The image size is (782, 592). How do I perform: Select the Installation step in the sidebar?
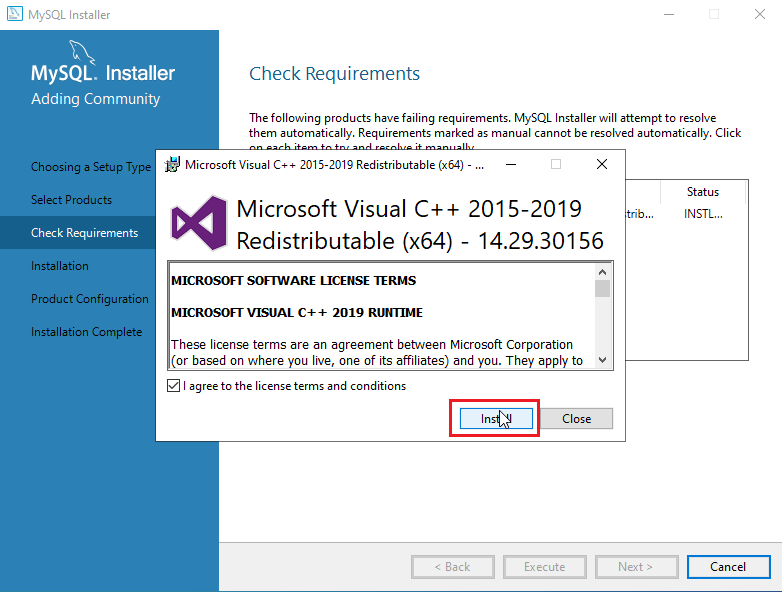(59, 265)
